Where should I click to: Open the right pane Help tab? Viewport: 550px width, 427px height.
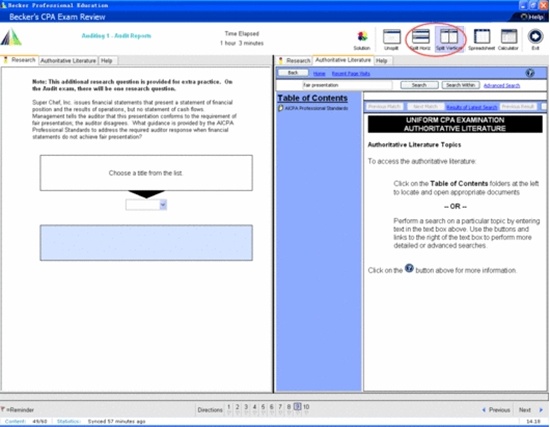click(382, 61)
